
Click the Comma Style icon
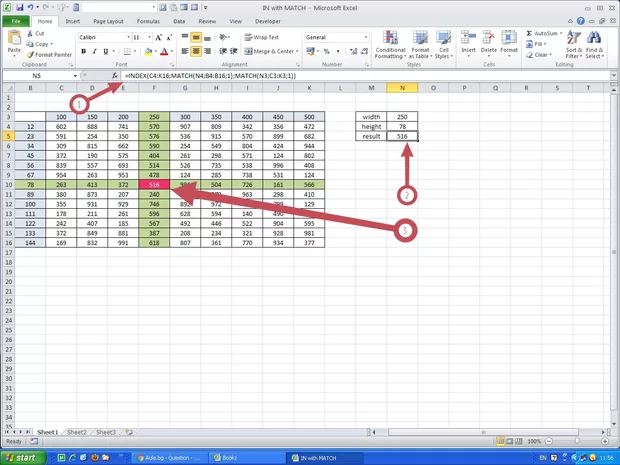click(338, 51)
